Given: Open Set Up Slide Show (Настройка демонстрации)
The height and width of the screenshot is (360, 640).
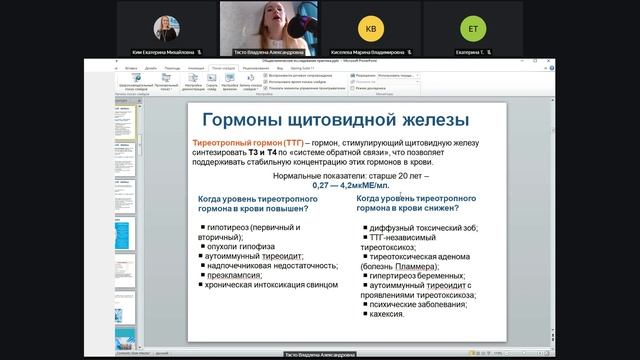Looking at the screenshot, I should (193, 82).
